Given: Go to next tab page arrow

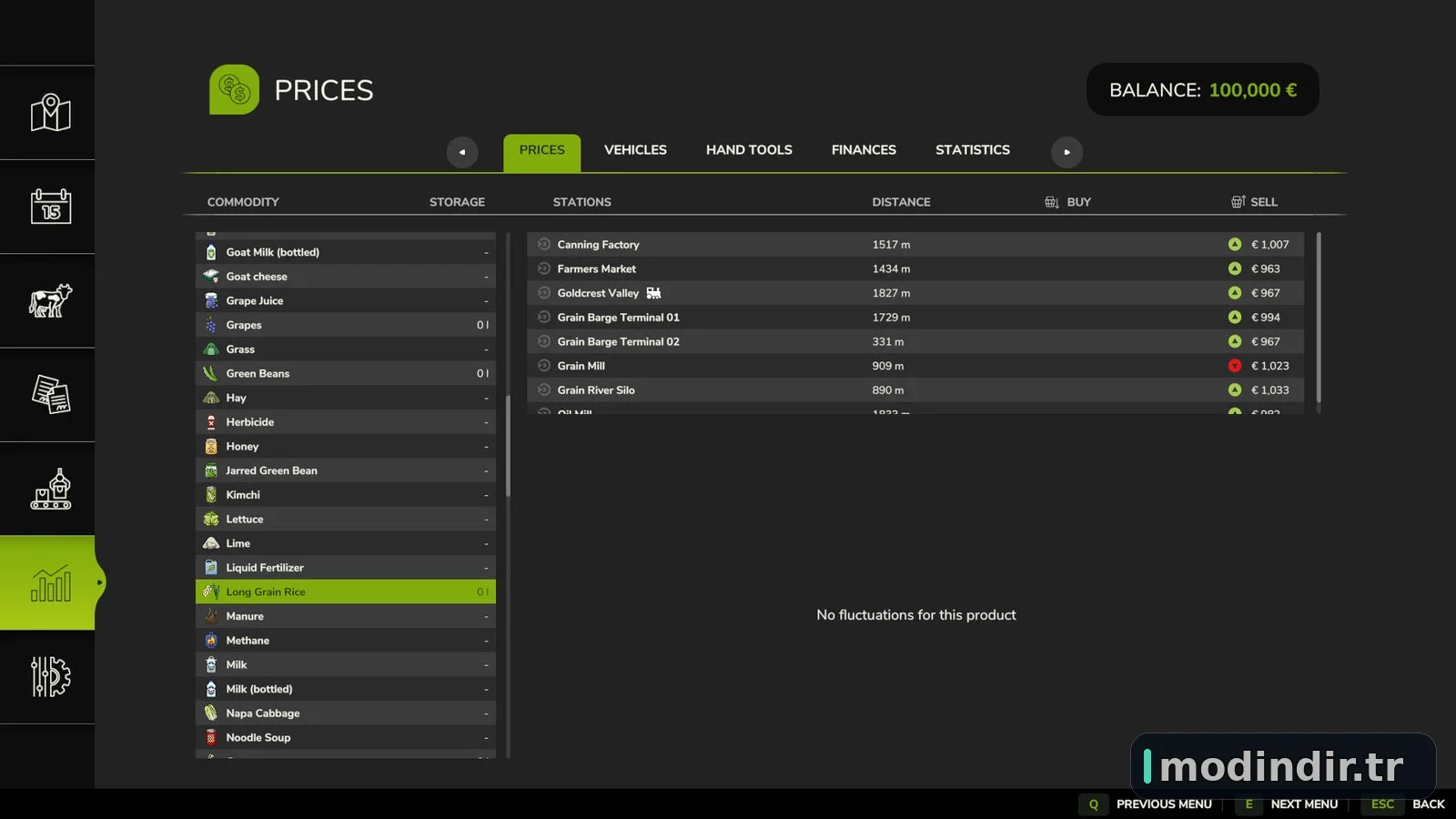Looking at the screenshot, I should point(1067,152).
